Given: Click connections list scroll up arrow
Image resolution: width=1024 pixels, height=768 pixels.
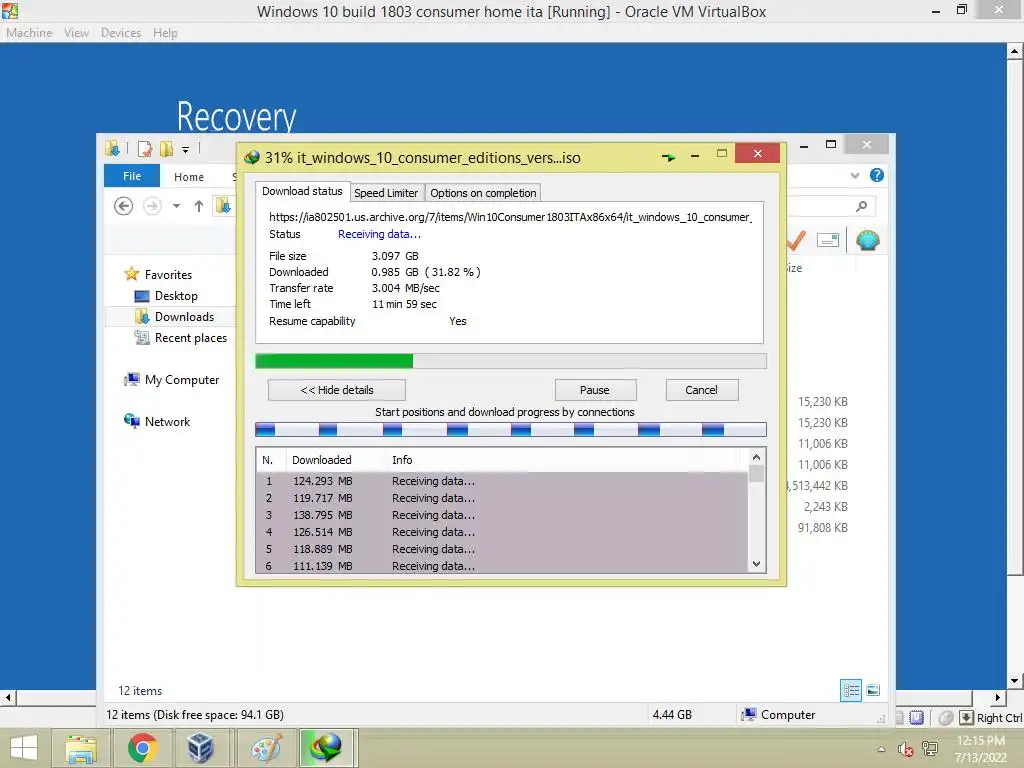Looking at the screenshot, I should (x=756, y=457).
